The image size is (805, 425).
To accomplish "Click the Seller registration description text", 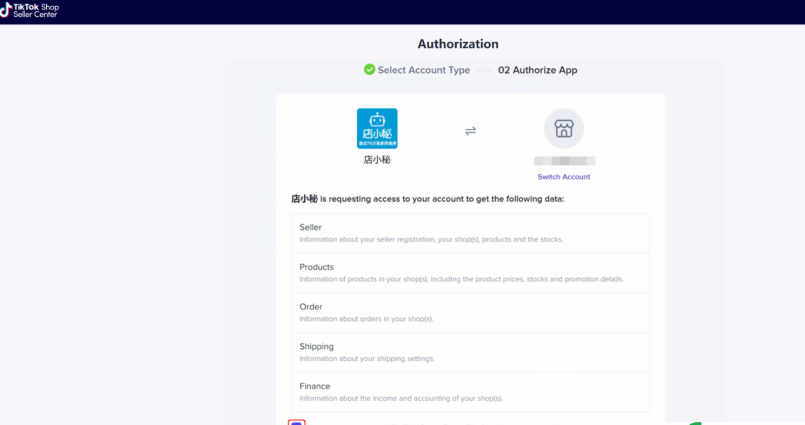I will pyautogui.click(x=431, y=239).
